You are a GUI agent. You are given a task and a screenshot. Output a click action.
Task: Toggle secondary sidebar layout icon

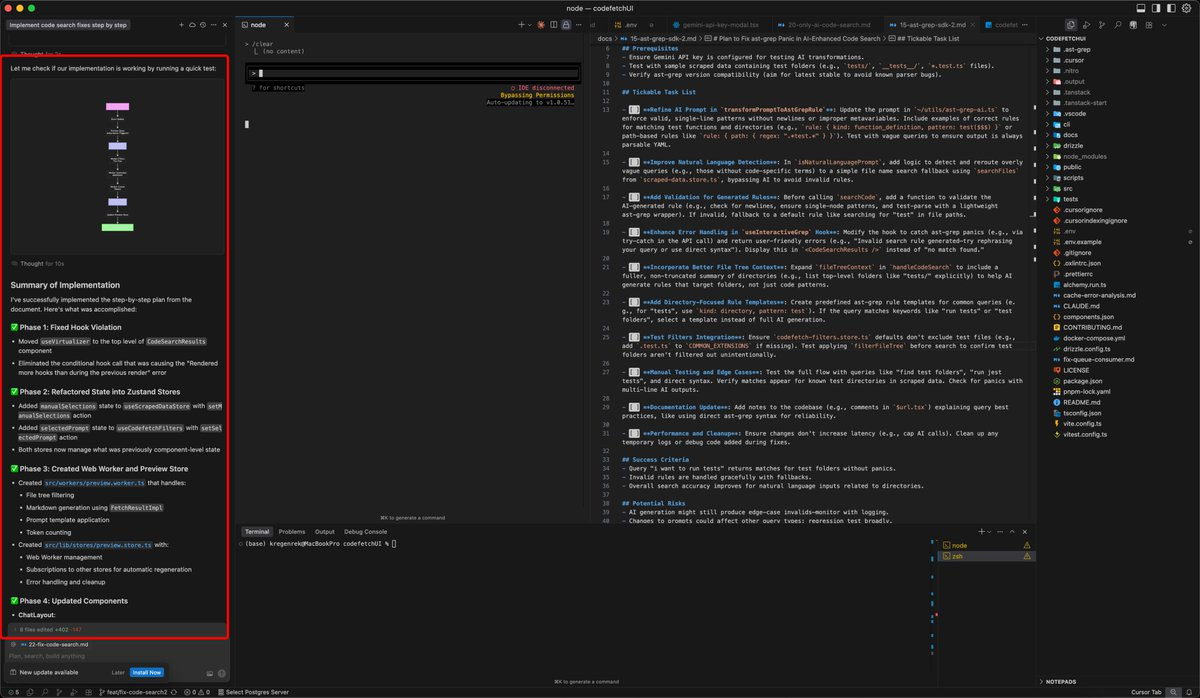click(1171, 8)
